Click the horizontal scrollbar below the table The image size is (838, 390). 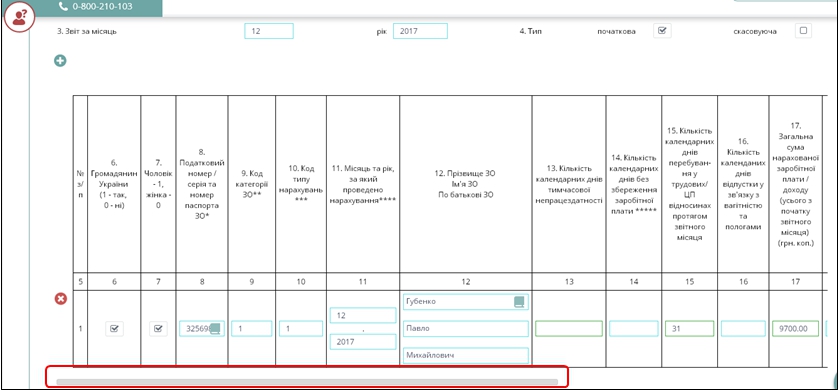[307, 381]
